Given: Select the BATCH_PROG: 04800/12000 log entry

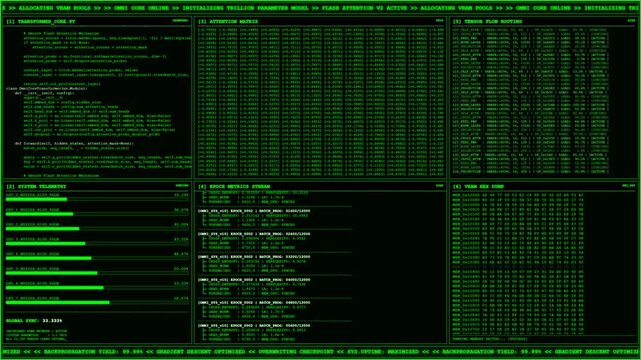Looking at the screenshot, I should click(x=254, y=302).
